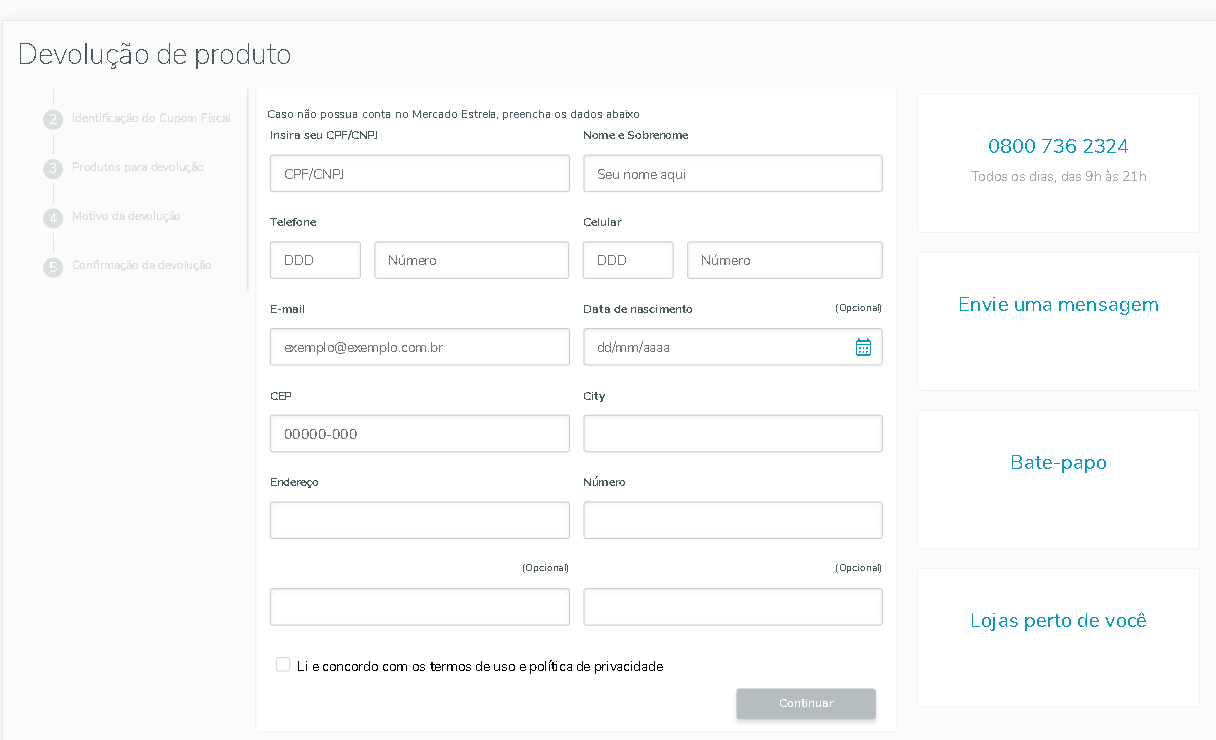Viewport: 1216px width, 740px height.
Task: Open the Bate-papo chat link
Action: (x=1058, y=463)
